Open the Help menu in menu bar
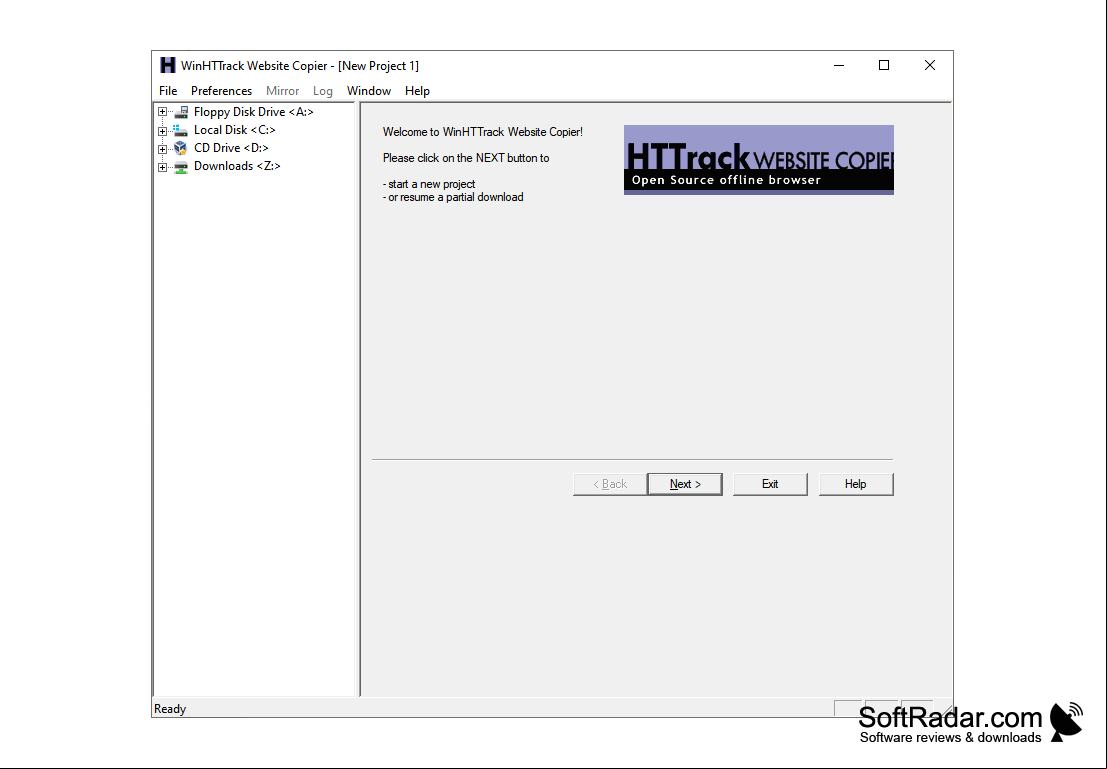The image size is (1107, 769). pos(417,90)
